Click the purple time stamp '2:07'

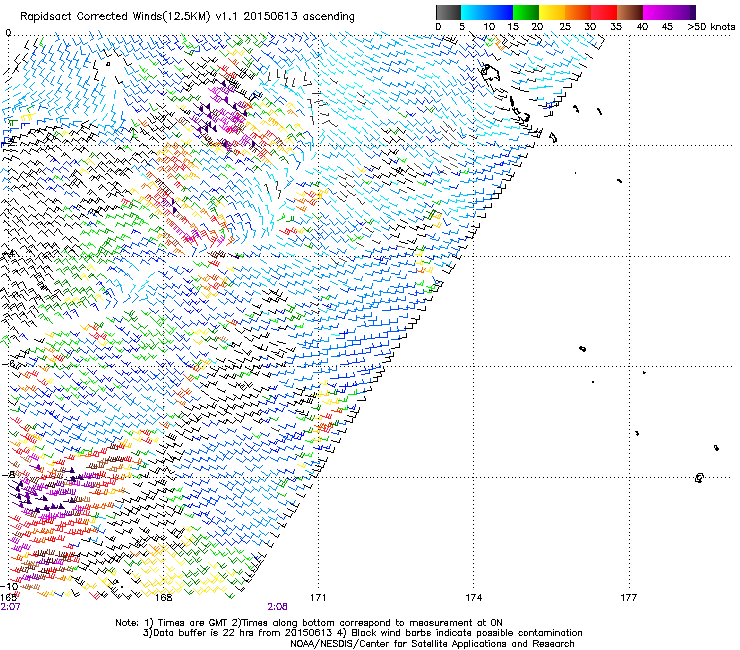tap(10, 607)
